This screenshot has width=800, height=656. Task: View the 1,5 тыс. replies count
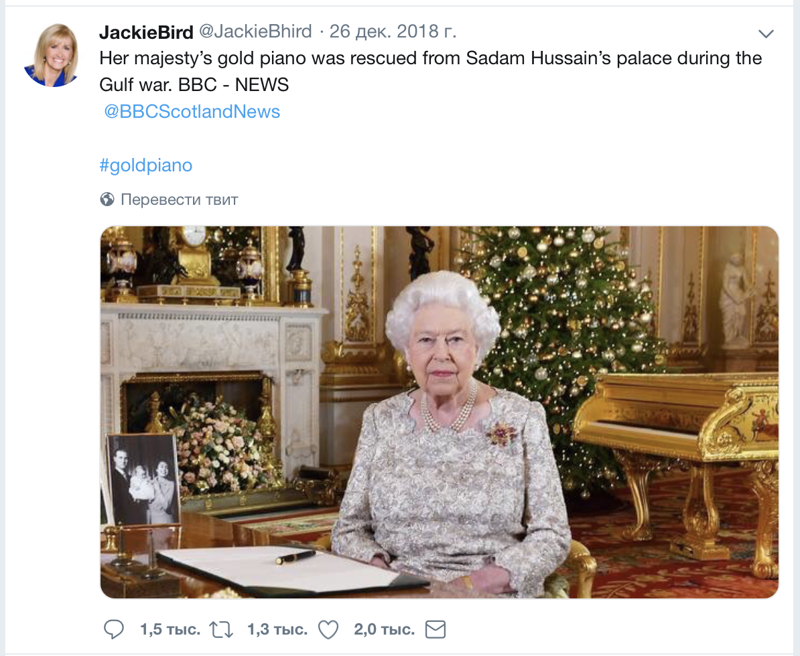[170, 630]
